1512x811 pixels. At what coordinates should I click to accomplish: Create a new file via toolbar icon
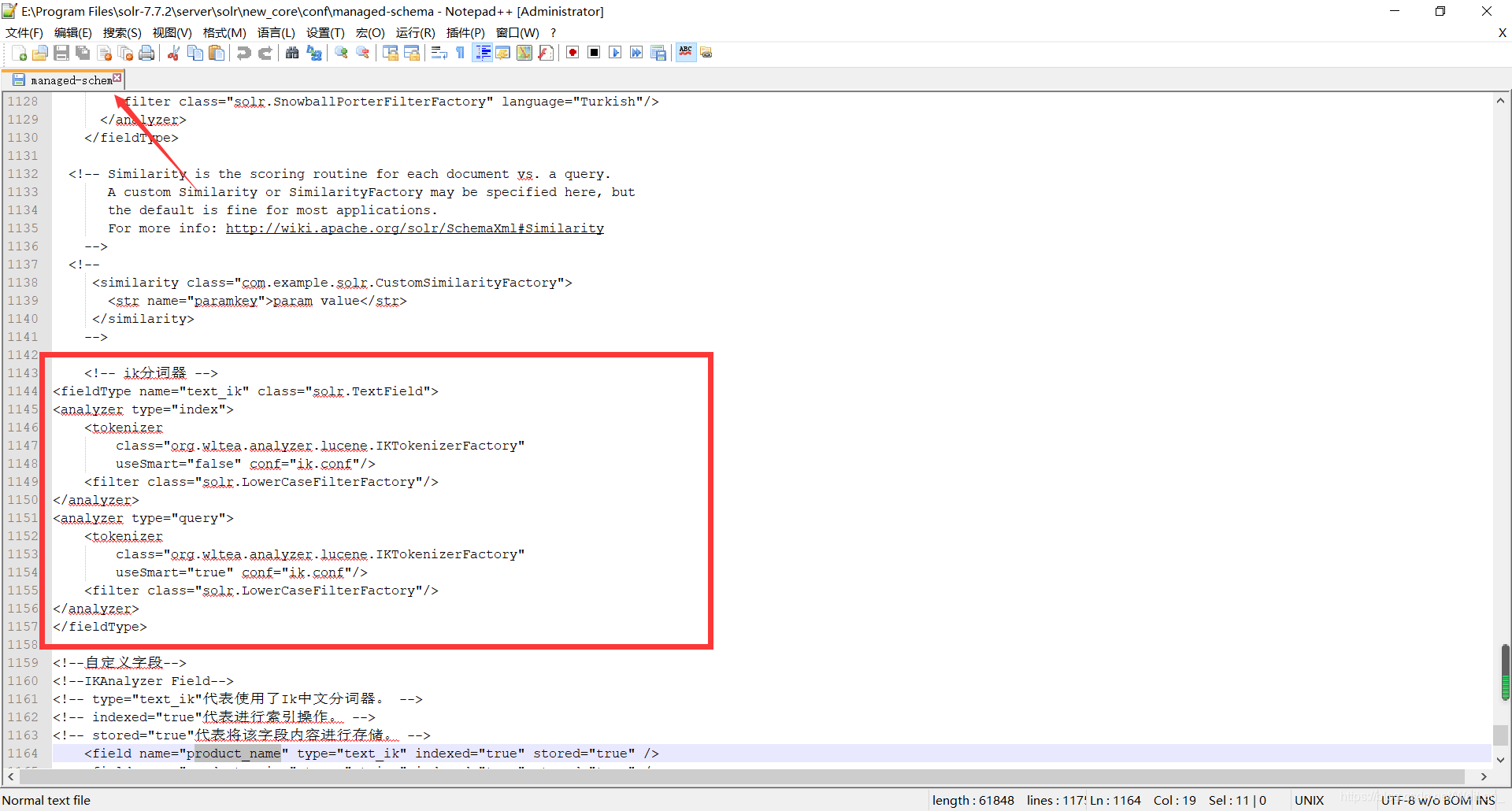coord(20,53)
